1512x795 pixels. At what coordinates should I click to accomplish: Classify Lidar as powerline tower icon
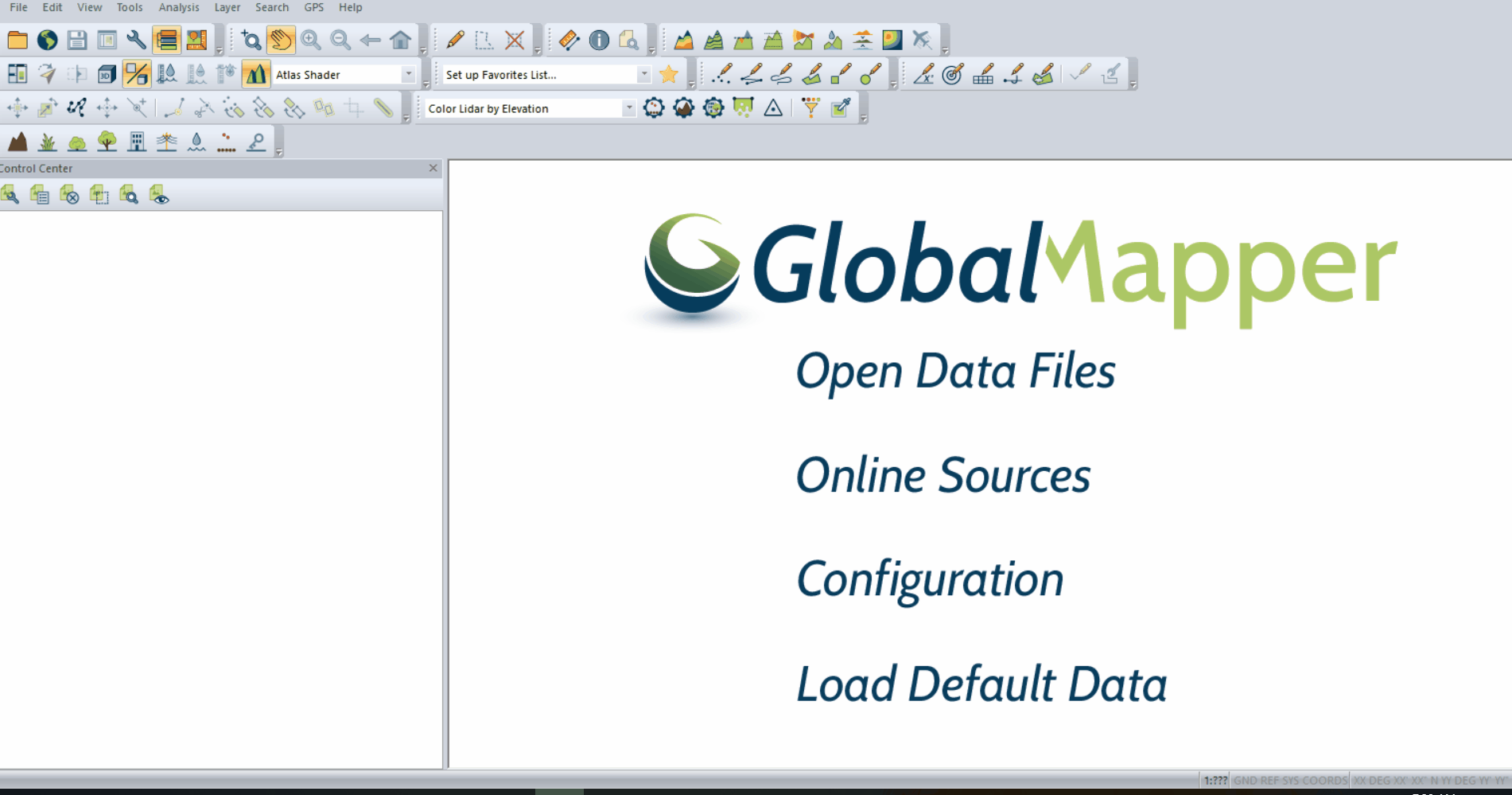click(166, 142)
